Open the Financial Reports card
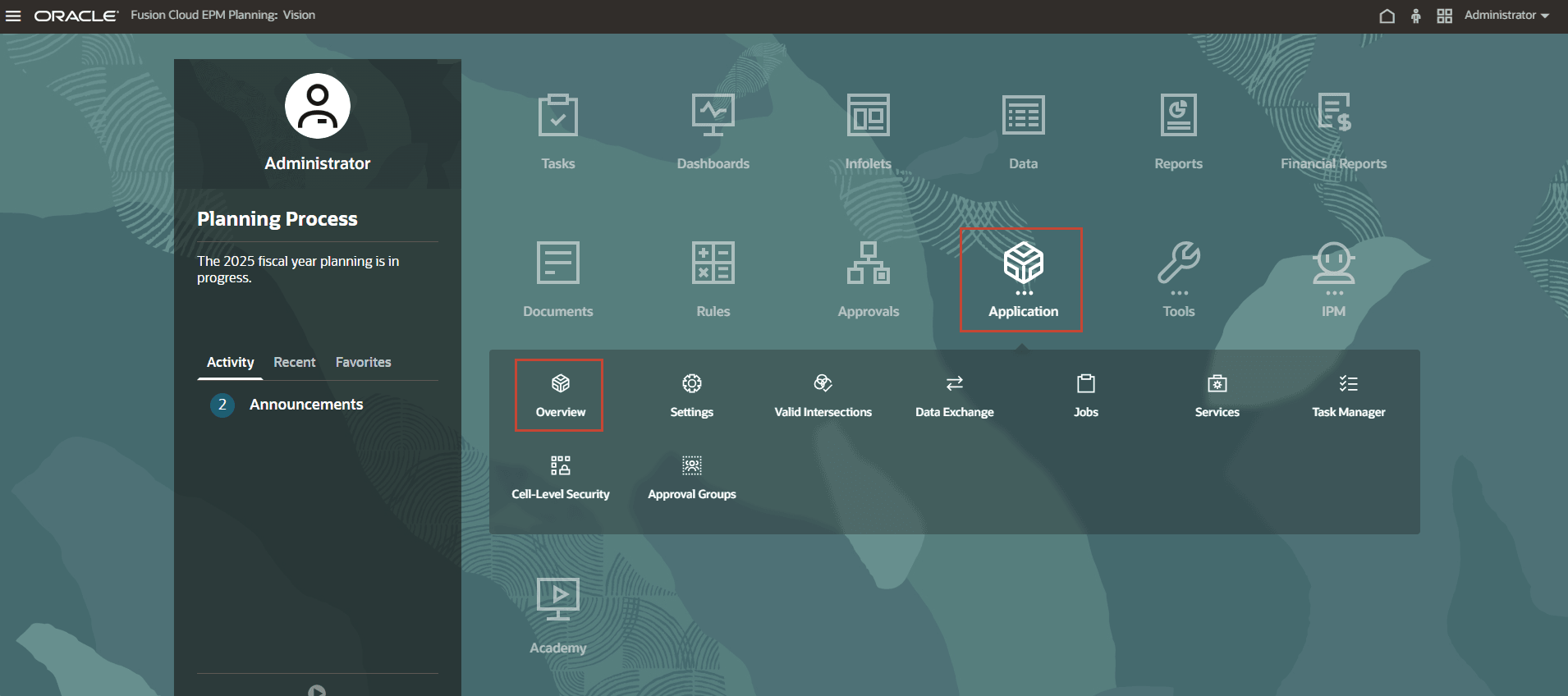Viewport: 1568px width, 696px height. pos(1334,131)
